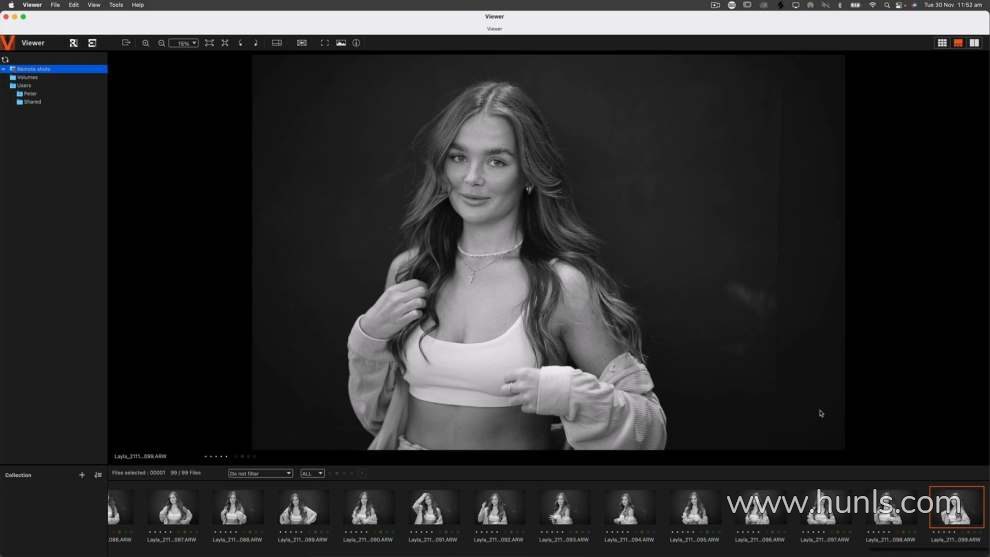Open the Edit menu
Image resolution: width=990 pixels, height=557 pixels.
(73, 5)
